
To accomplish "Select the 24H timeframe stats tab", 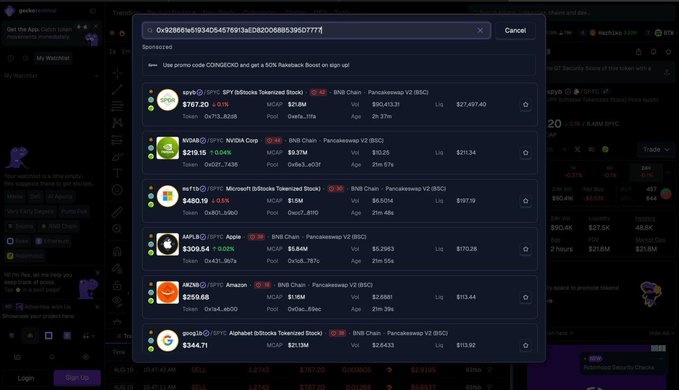I will coord(646,171).
